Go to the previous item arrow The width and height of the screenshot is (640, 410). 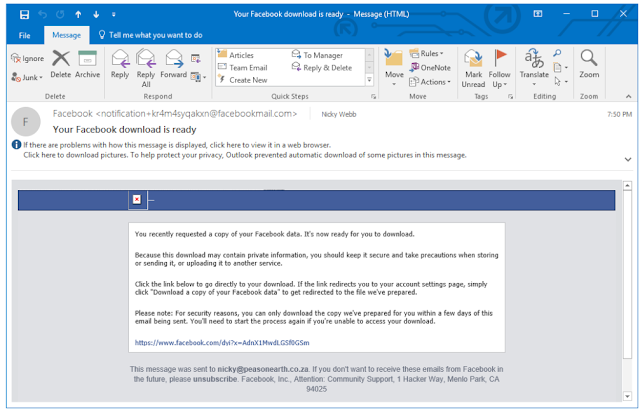[78, 15]
